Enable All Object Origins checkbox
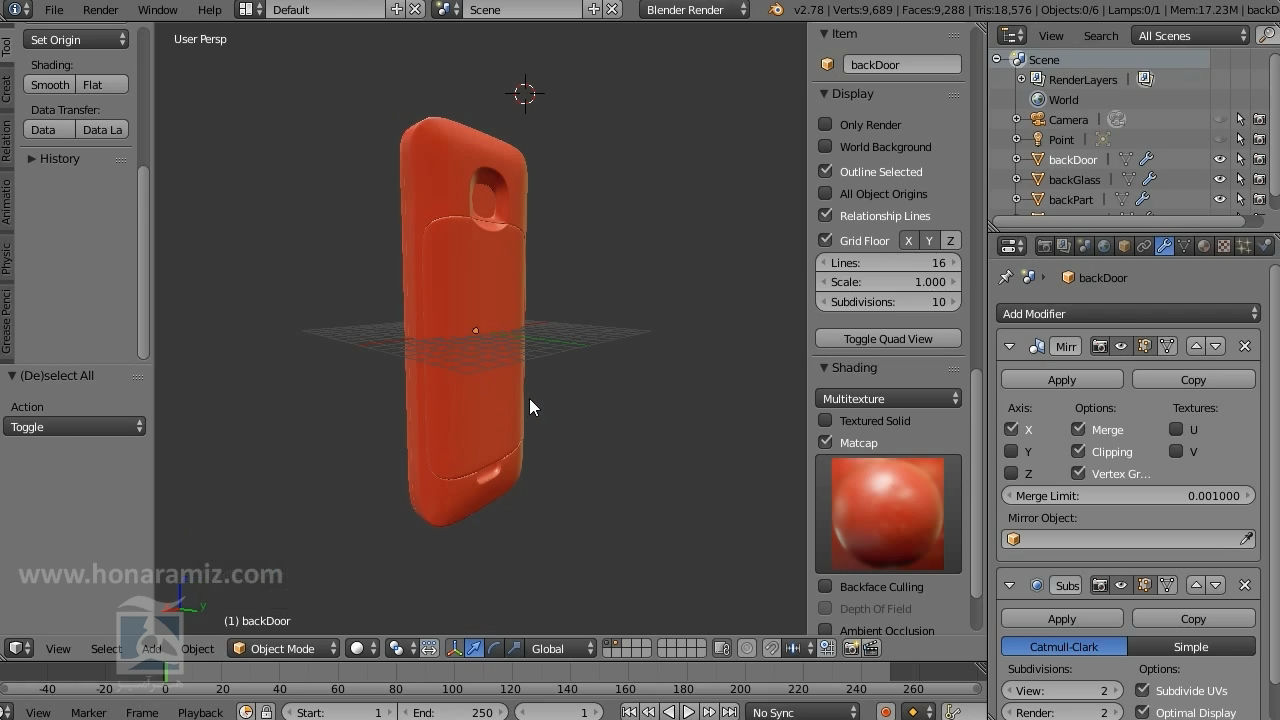Image resolution: width=1280 pixels, height=720 pixels. click(x=825, y=193)
